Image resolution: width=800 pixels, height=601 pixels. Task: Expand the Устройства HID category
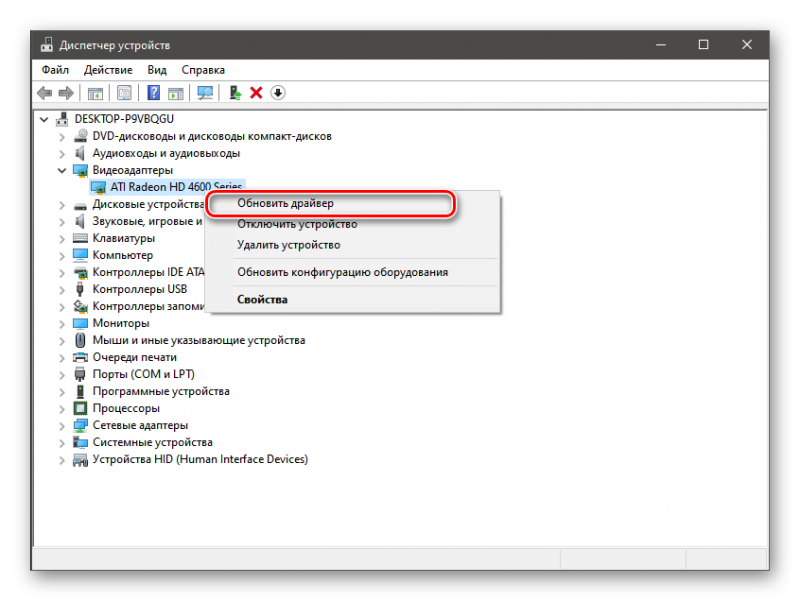[x=62, y=460]
